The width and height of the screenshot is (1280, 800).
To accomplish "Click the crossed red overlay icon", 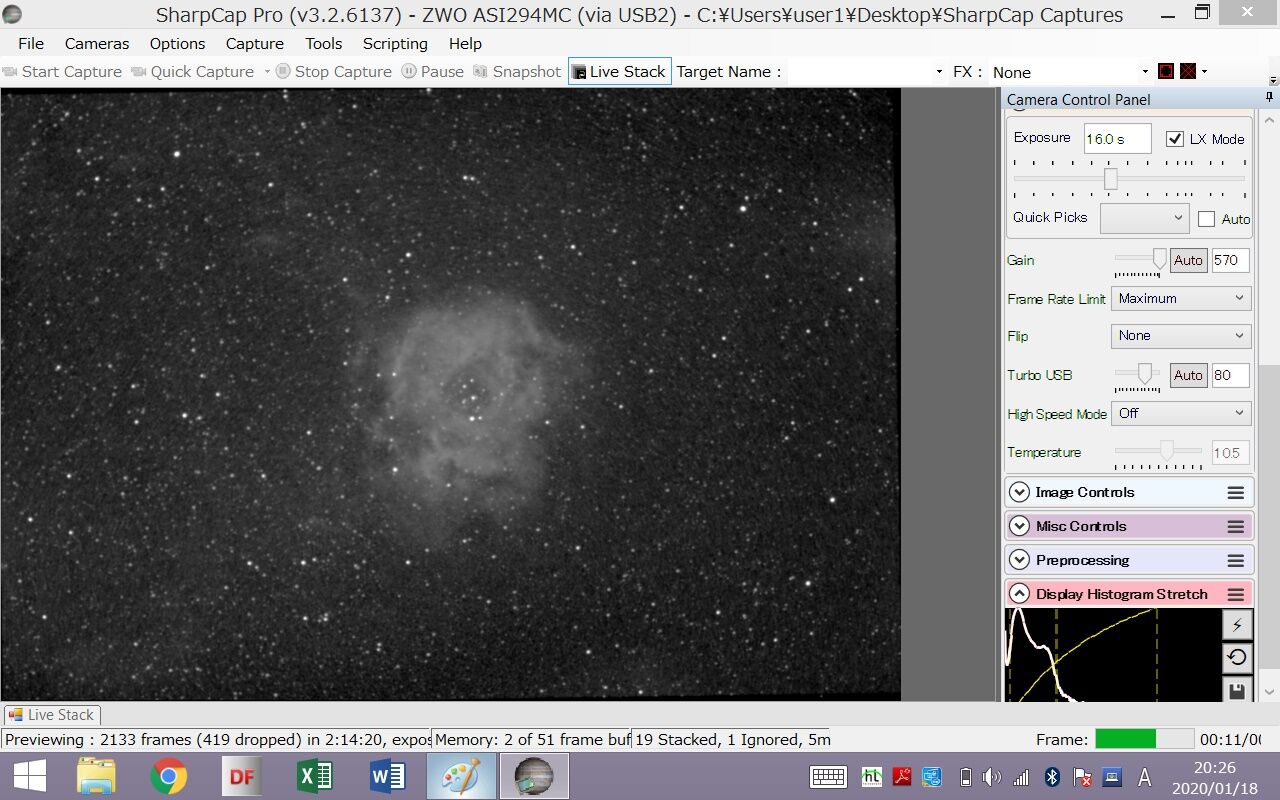I will tap(1188, 72).
